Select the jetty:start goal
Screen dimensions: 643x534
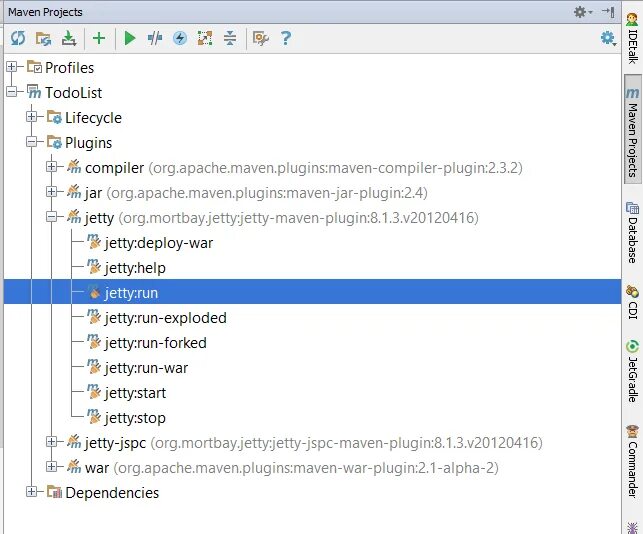[x=135, y=393]
